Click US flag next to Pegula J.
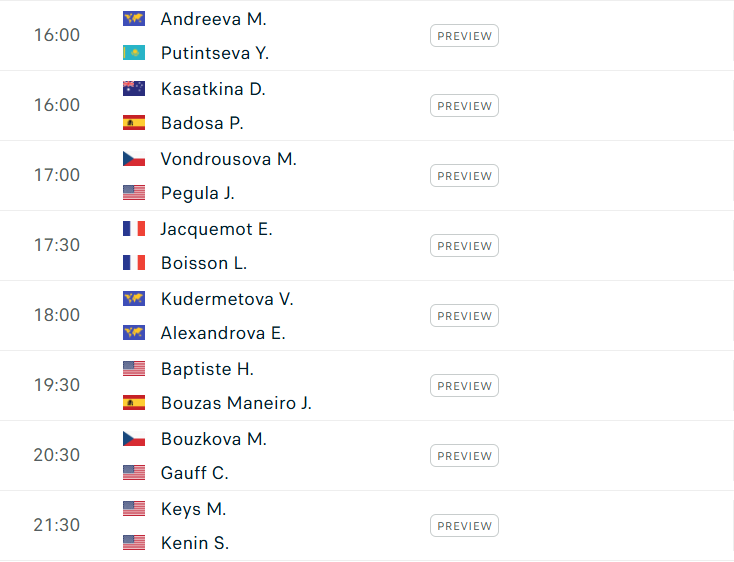734x562 pixels. coord(134,193)
